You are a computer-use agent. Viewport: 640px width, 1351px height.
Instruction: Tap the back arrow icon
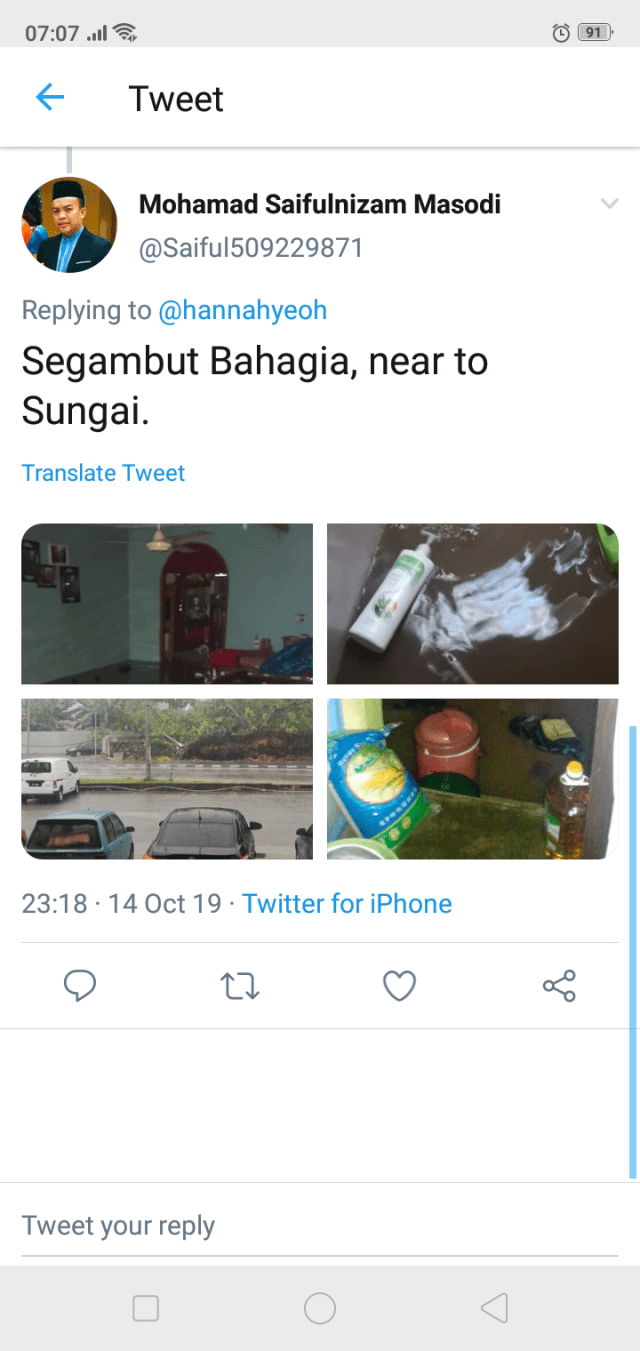[50, 97]
